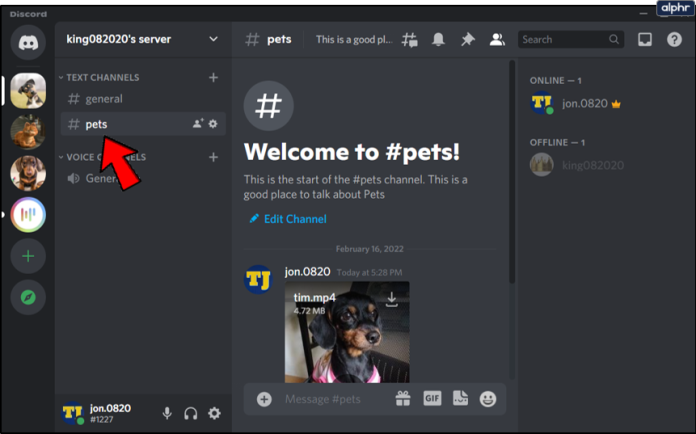Open the orange cat server icon
Screen dimensions: 696x434
tap(28, 132)
